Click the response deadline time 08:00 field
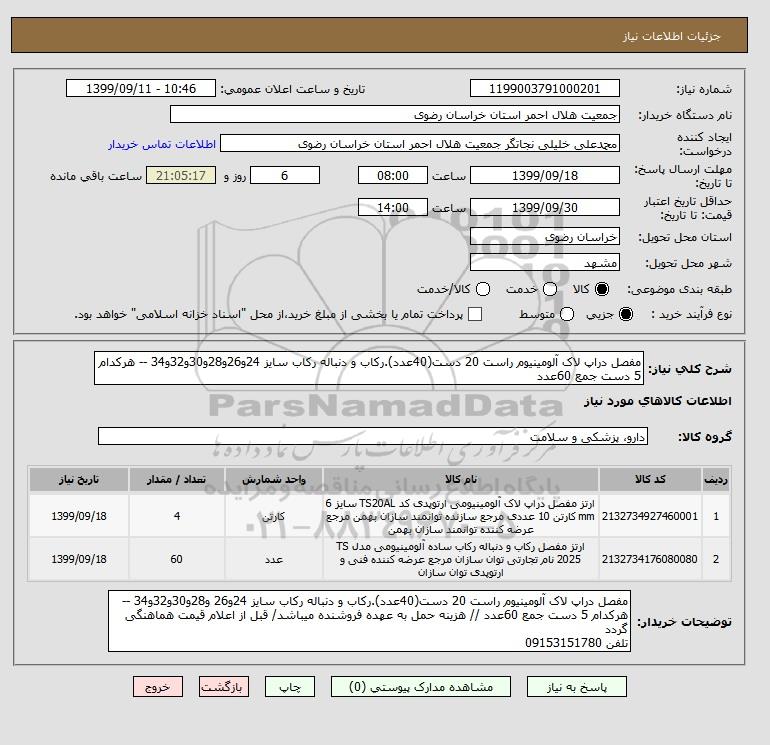The image size is (770, 745). coord(393,175)
